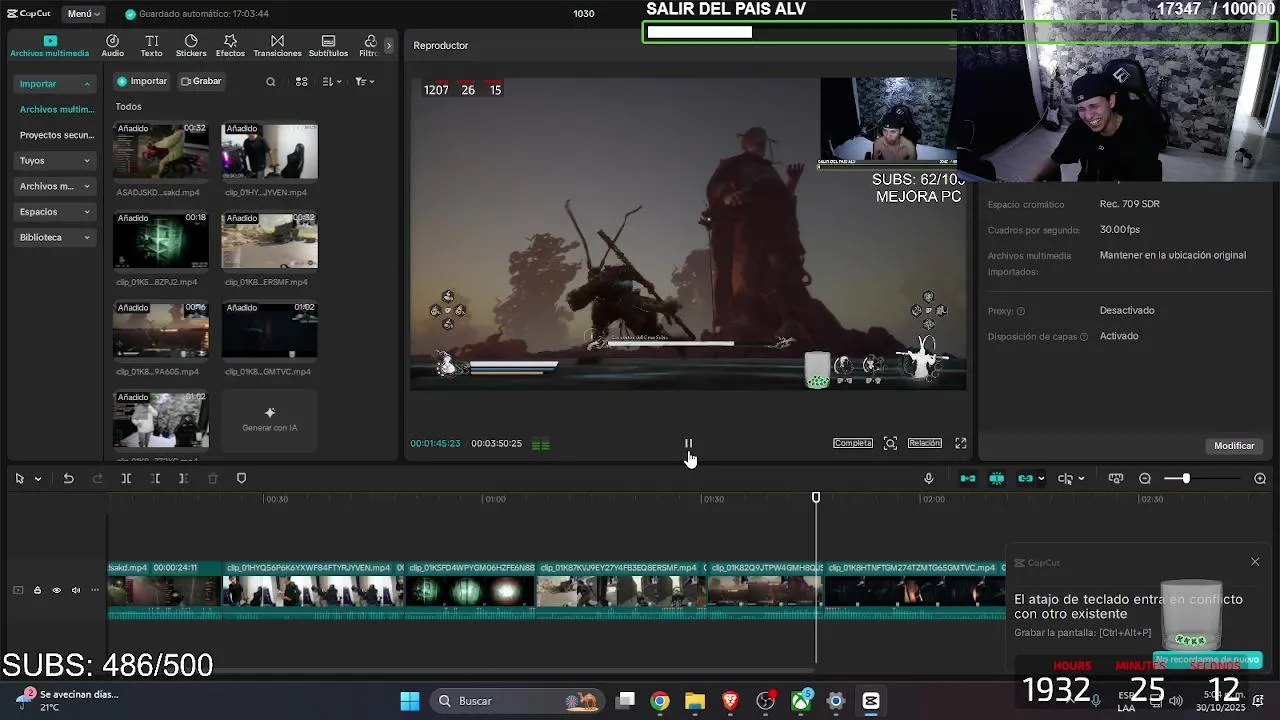Open the Audio tab
Image resolution: width=1280 pixels, height=720 pixels.
pos(113,46)
